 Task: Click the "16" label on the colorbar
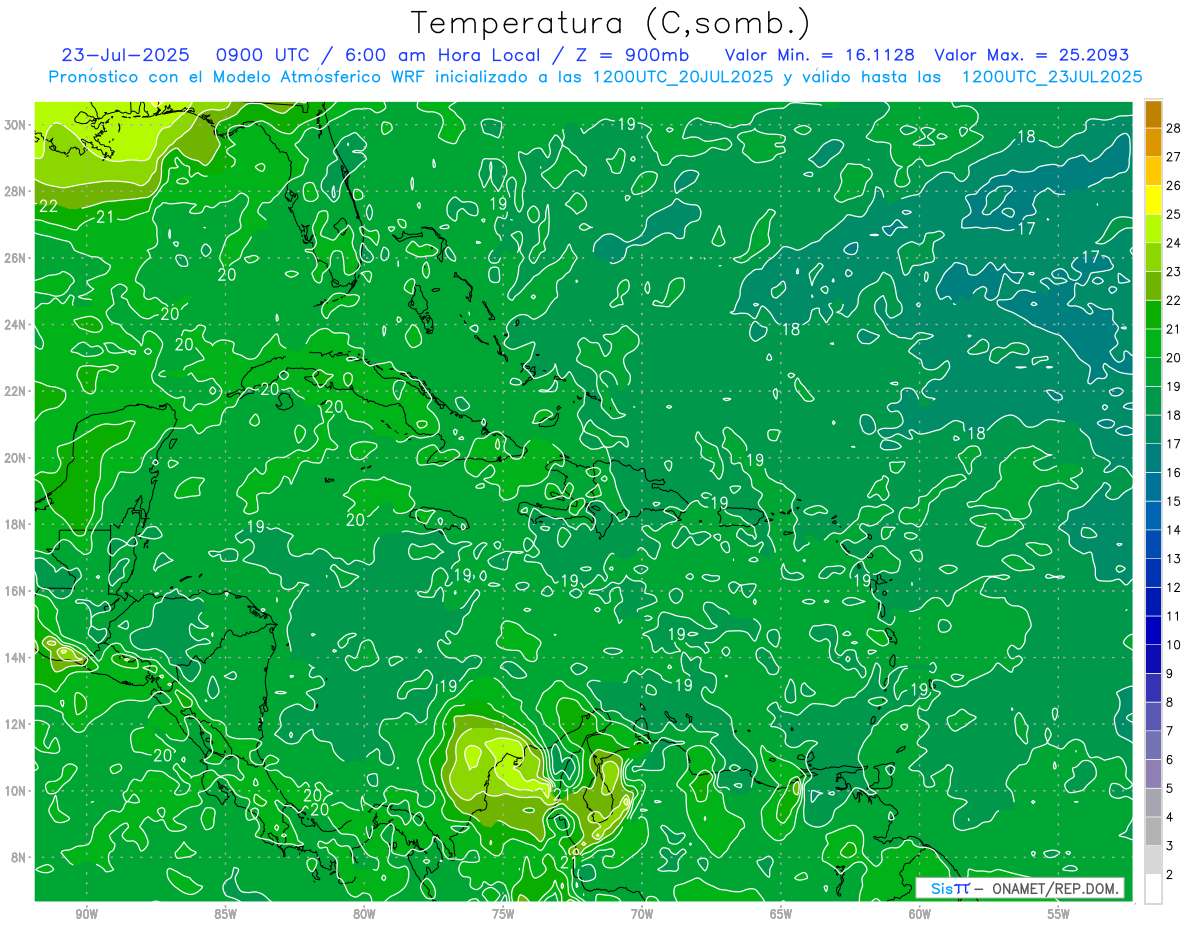[1174, 472]
